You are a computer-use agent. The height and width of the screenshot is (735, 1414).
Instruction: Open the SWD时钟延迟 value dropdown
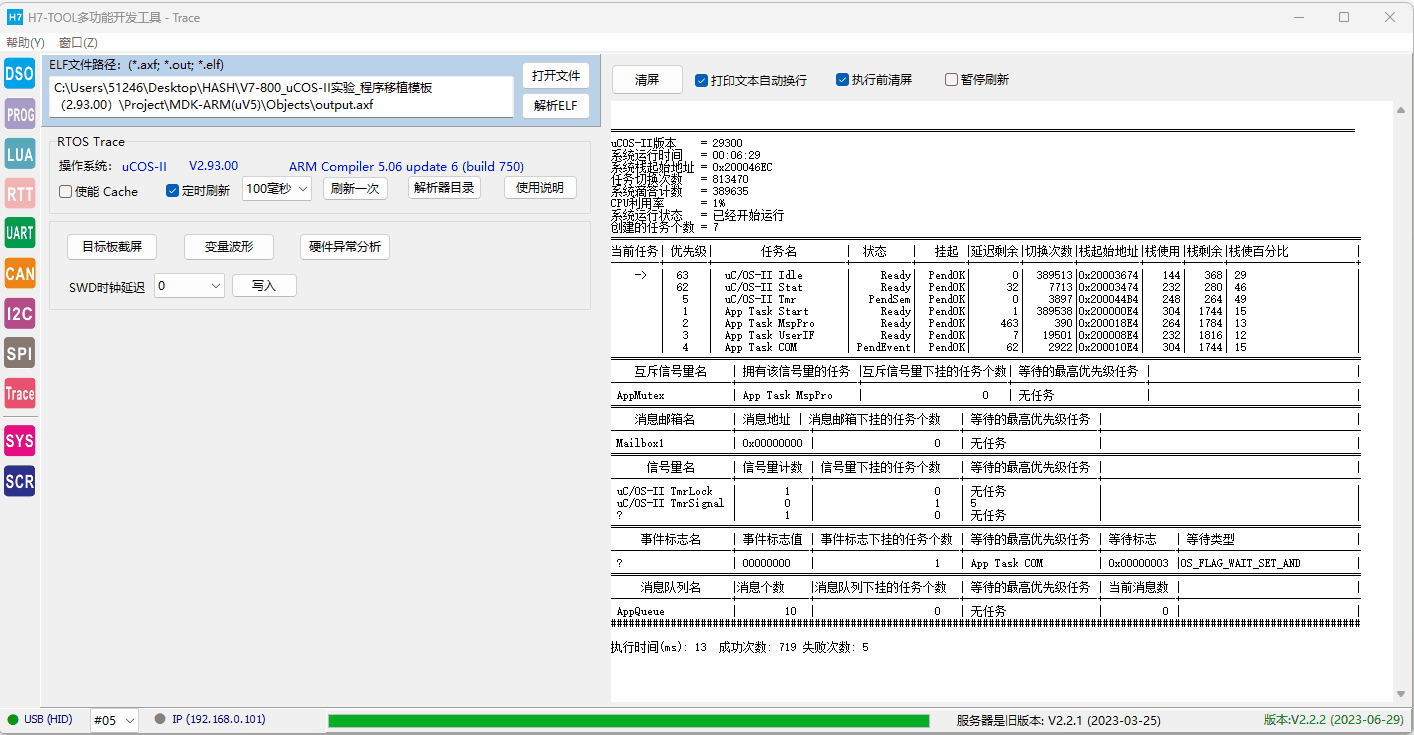[189, 286]
